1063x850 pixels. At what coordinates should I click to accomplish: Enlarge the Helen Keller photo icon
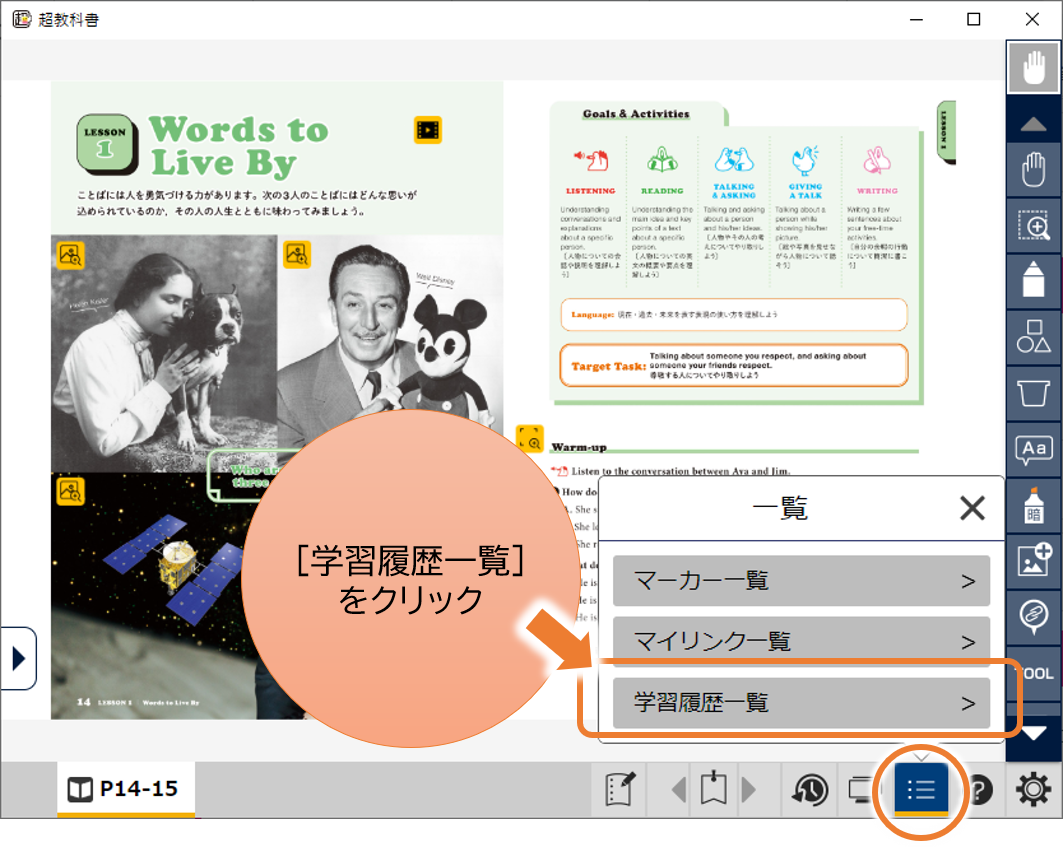71,255
